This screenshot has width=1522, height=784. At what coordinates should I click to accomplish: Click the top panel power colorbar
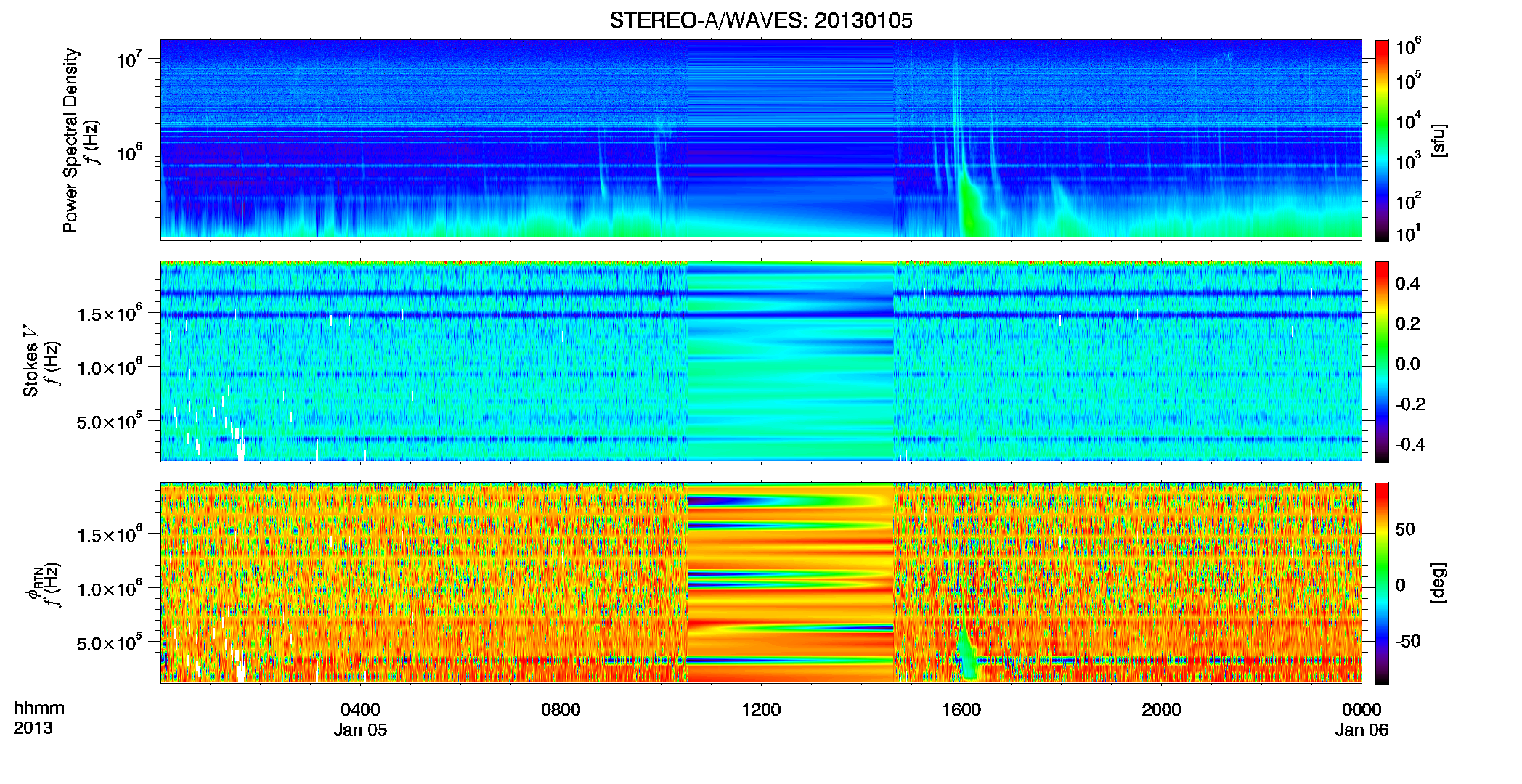tap(1382, 140)
